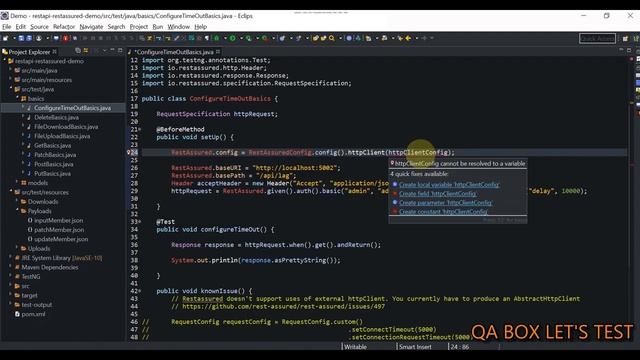Image resolution: width=640 pixels, height=360 pixels.
Task: Click the Save All toolbar icon
Action: [x=29, y=38]
